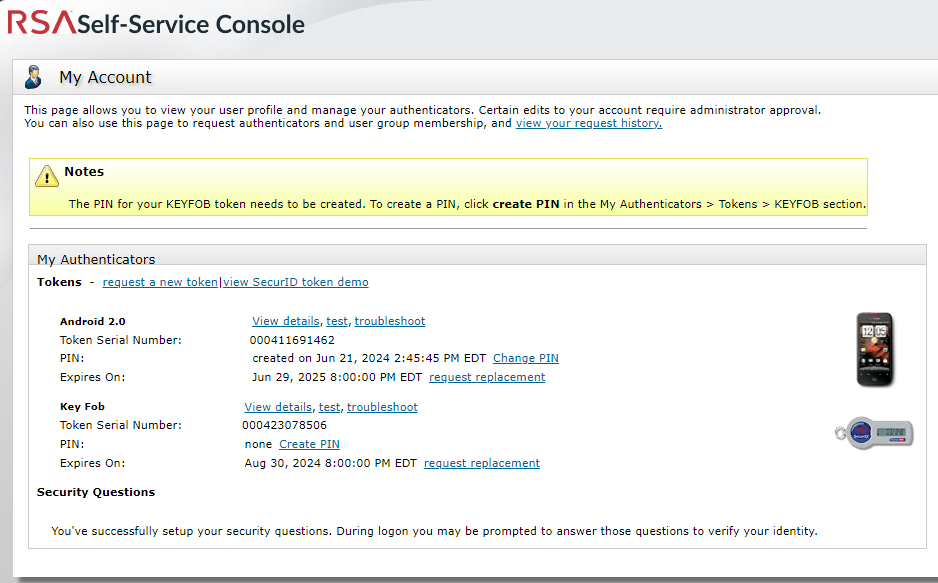Click the yellow warning triangle in Notes
Image resolution: width=938 pixels, height=583 pixels.
[47, 176]
